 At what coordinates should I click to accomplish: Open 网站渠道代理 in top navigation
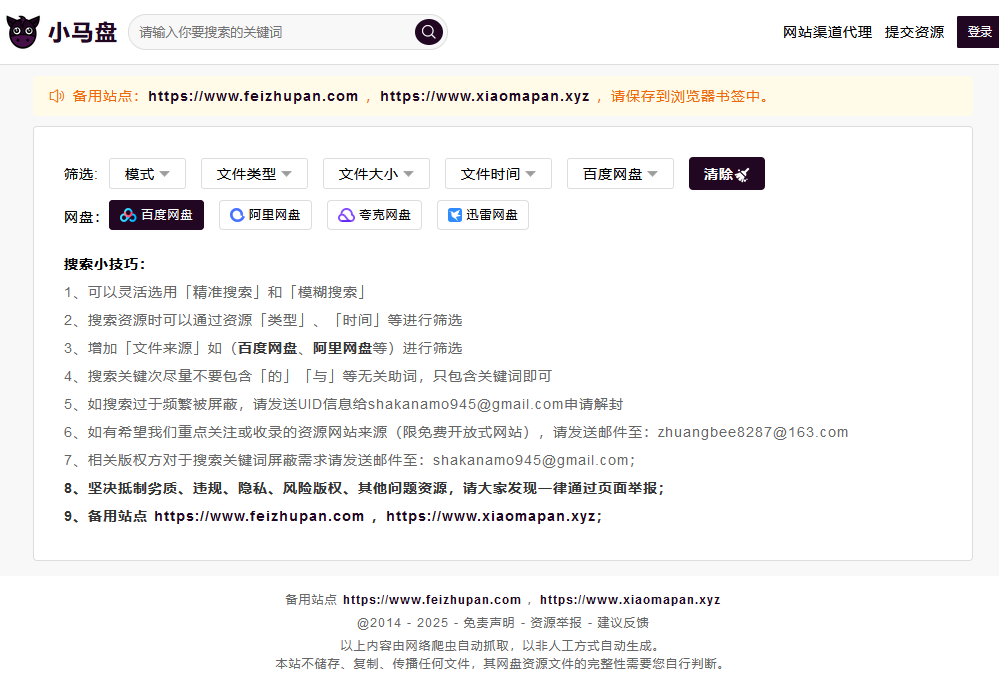point(827,32)
